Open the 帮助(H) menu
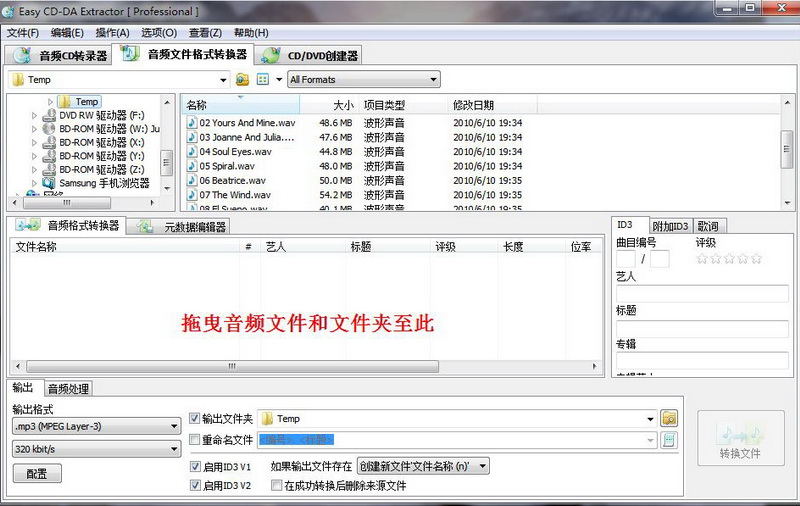Image resolution: width=800 pixels, height=506 pixels. (251, 33)
